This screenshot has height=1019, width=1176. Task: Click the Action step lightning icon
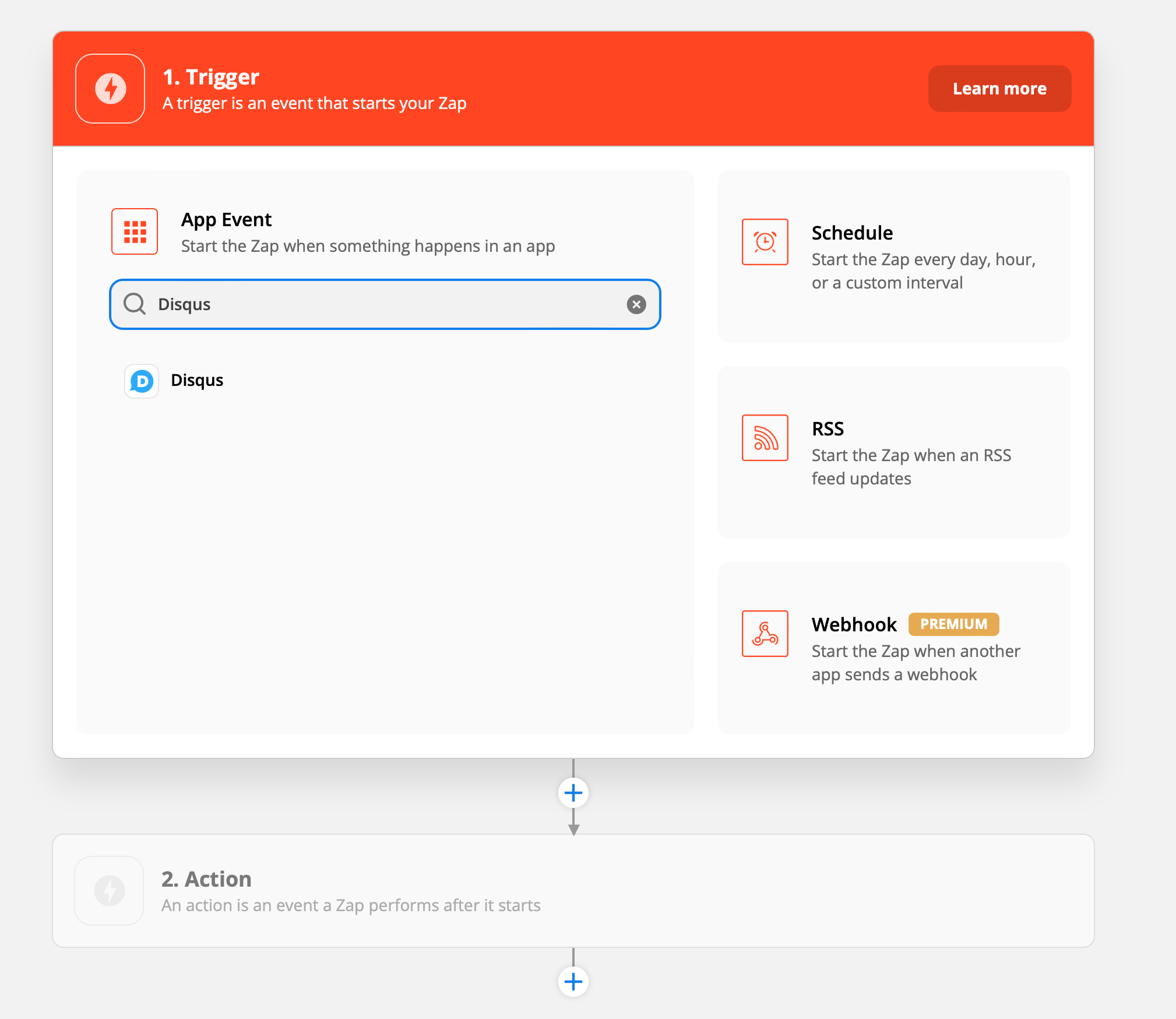click(x=110, y=890)
